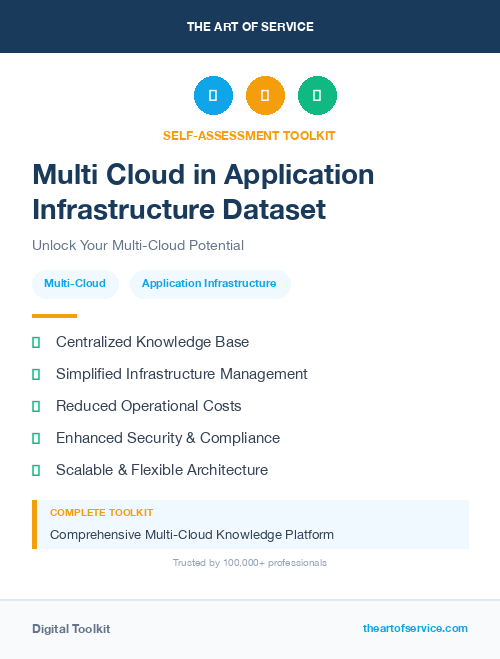This screenshot has height=659, width=500.
Task: Select the Application Infrastructure tag pill
Action: (x=210, y=284)
